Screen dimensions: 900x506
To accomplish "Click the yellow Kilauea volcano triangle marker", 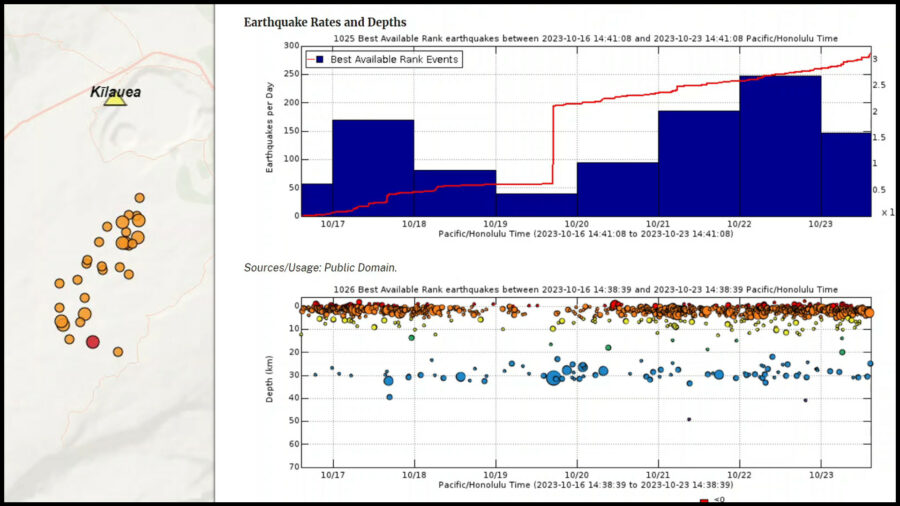I will (115, 99).
